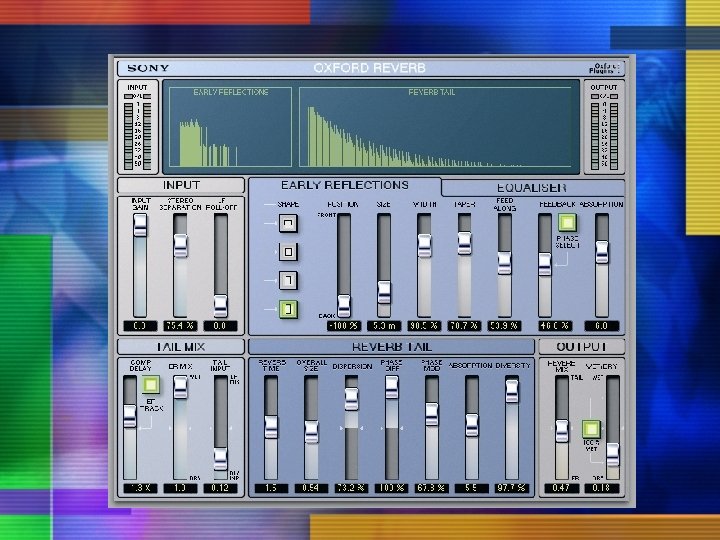Click the ER Mix value 1.0

[x=180, y=488]
